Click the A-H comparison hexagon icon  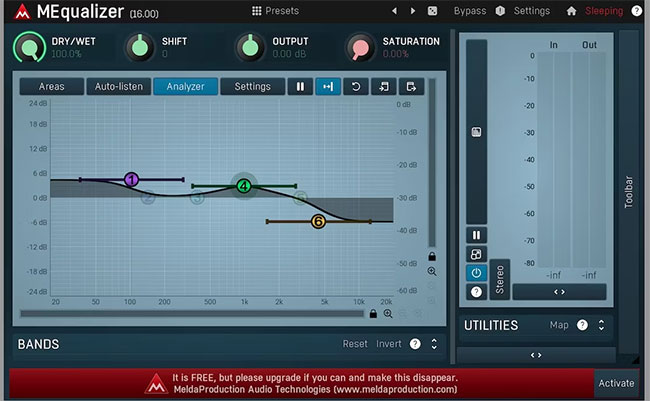[x=500, y=11]
